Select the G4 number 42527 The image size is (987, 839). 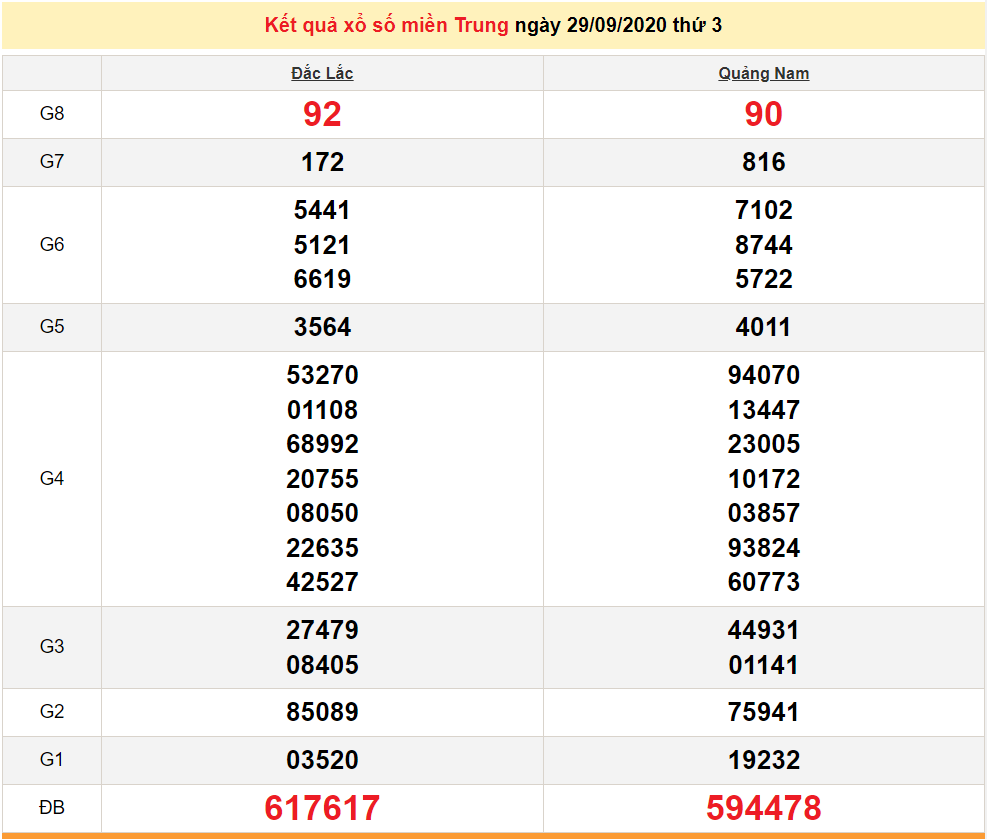[322, 582]
